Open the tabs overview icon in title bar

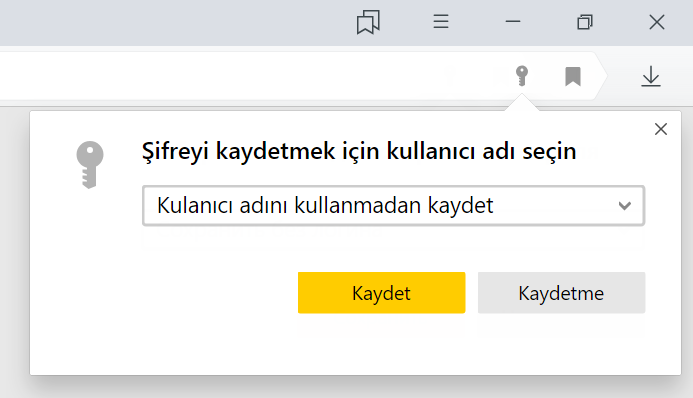coord(368,22)
